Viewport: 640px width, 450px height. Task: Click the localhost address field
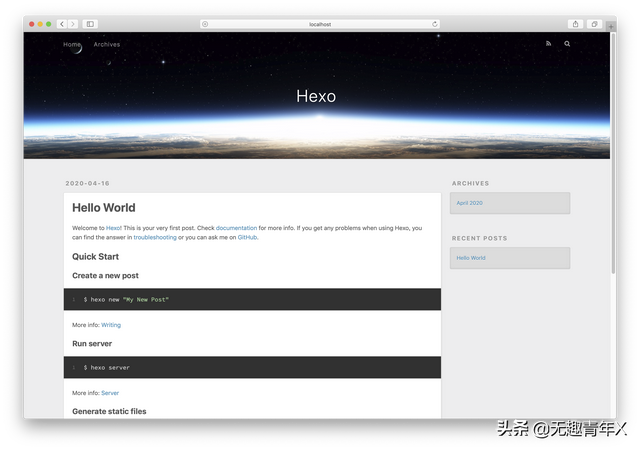(x=320, y=24)
